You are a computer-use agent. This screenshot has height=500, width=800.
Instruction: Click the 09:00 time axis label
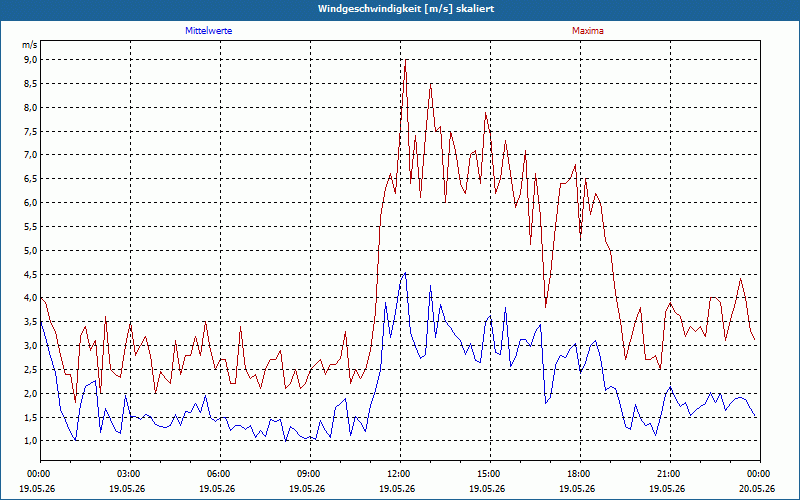[x=310, y=474]
